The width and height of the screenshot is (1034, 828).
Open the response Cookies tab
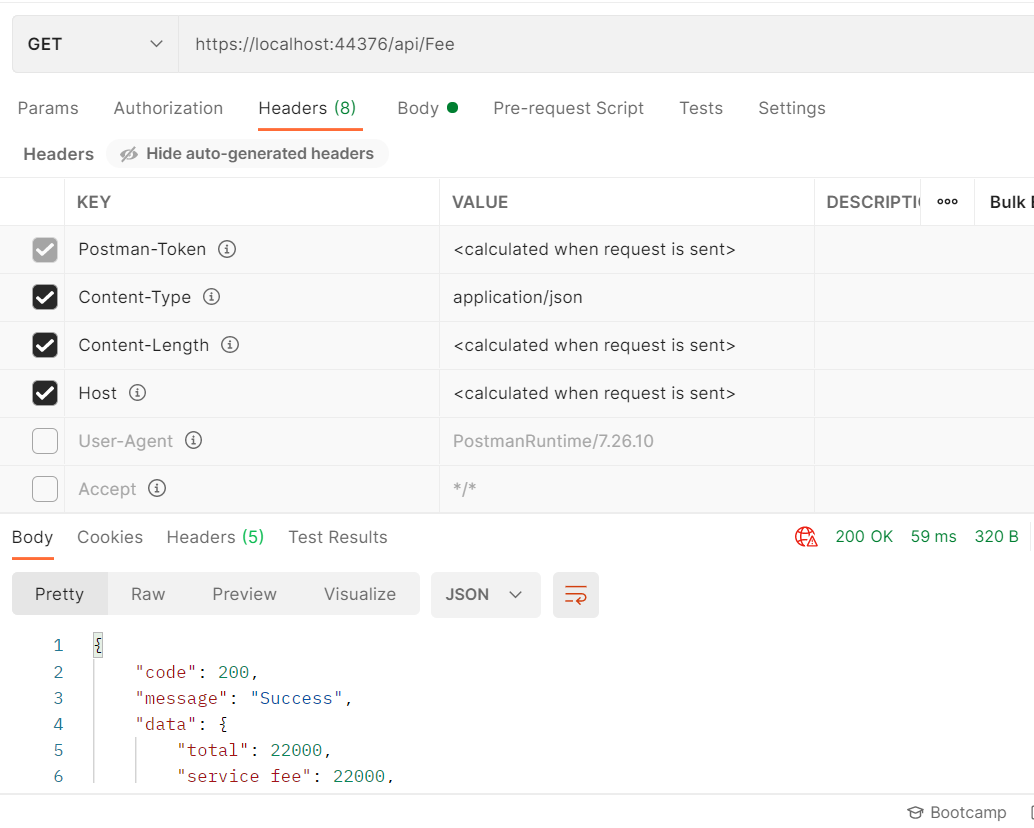(x=110, y=537)
